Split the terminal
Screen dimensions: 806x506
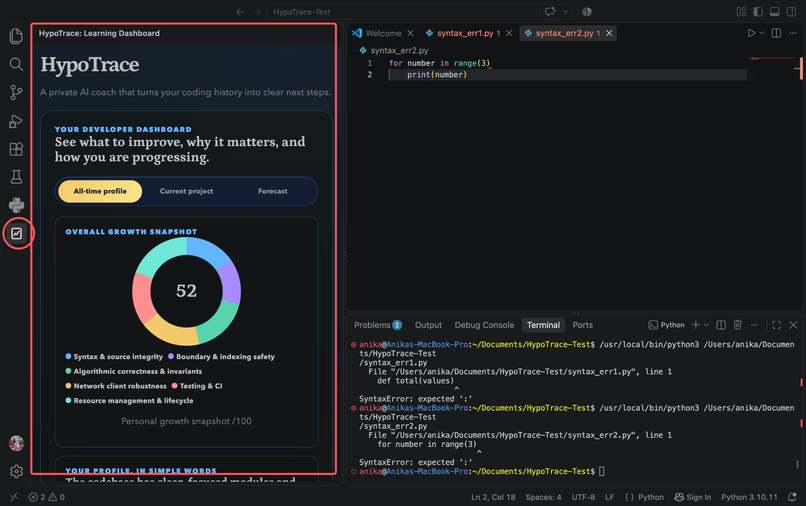coord(721,324)
